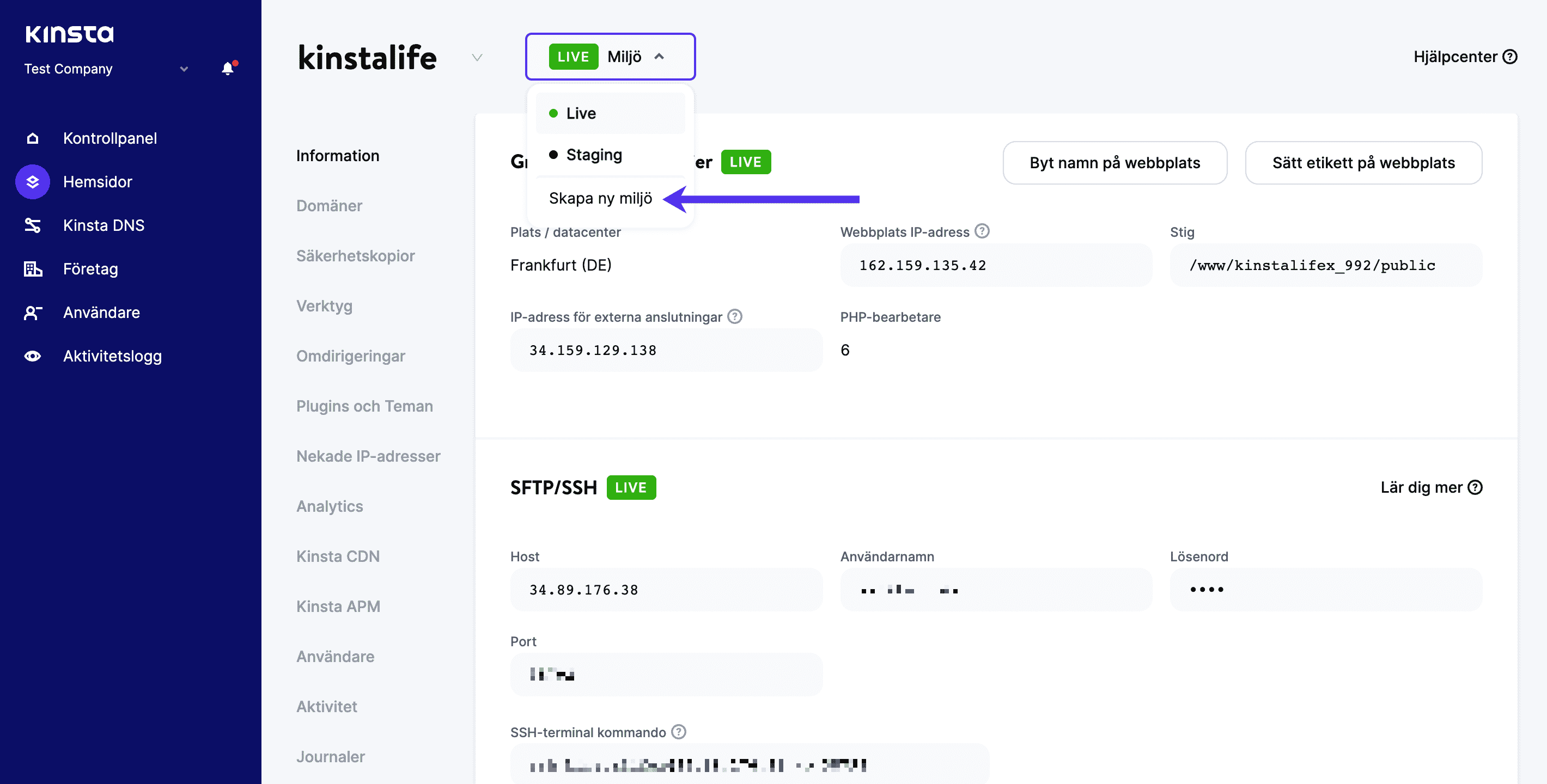Viewport: 1547px width, 784px height.
Task: Click the Användare person icon in sidebar
Action: tap(33, 312)
